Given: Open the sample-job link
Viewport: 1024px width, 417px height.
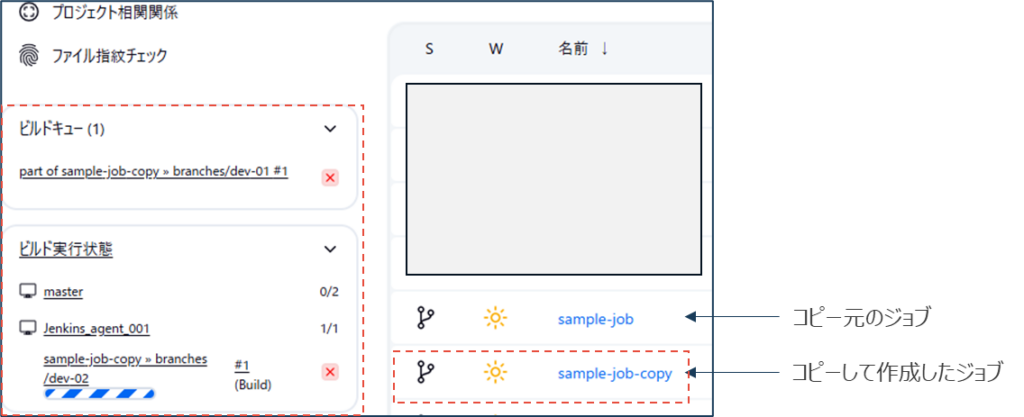Looking at the screenshot, I should tap(596, 319).
